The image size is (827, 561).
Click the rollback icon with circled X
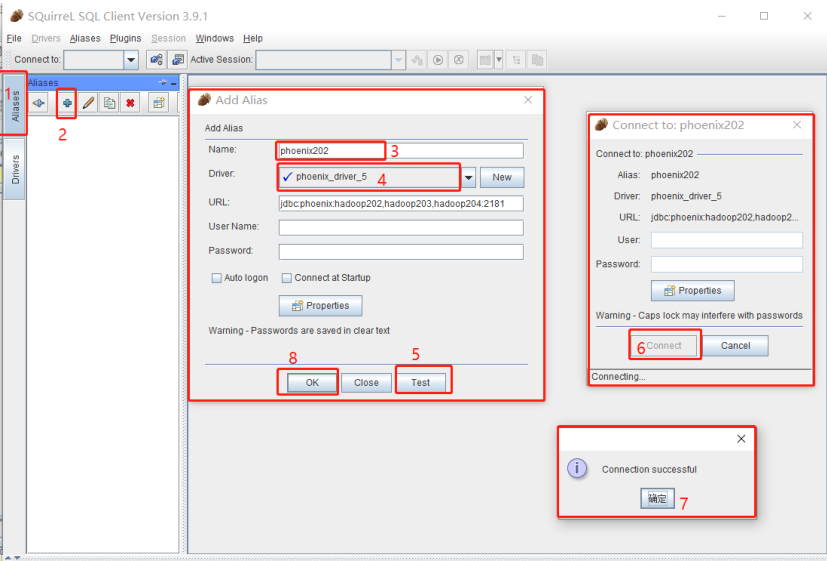point(459,60)
